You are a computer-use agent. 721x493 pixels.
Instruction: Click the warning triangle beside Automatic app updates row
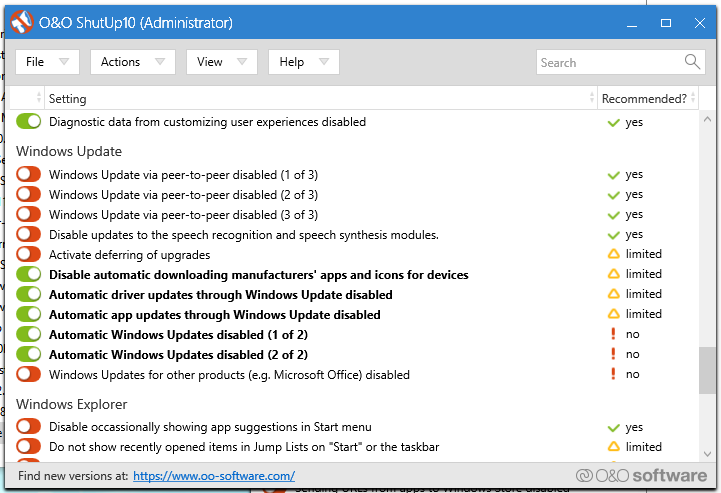pyautogui.click(x=613, y=314)
